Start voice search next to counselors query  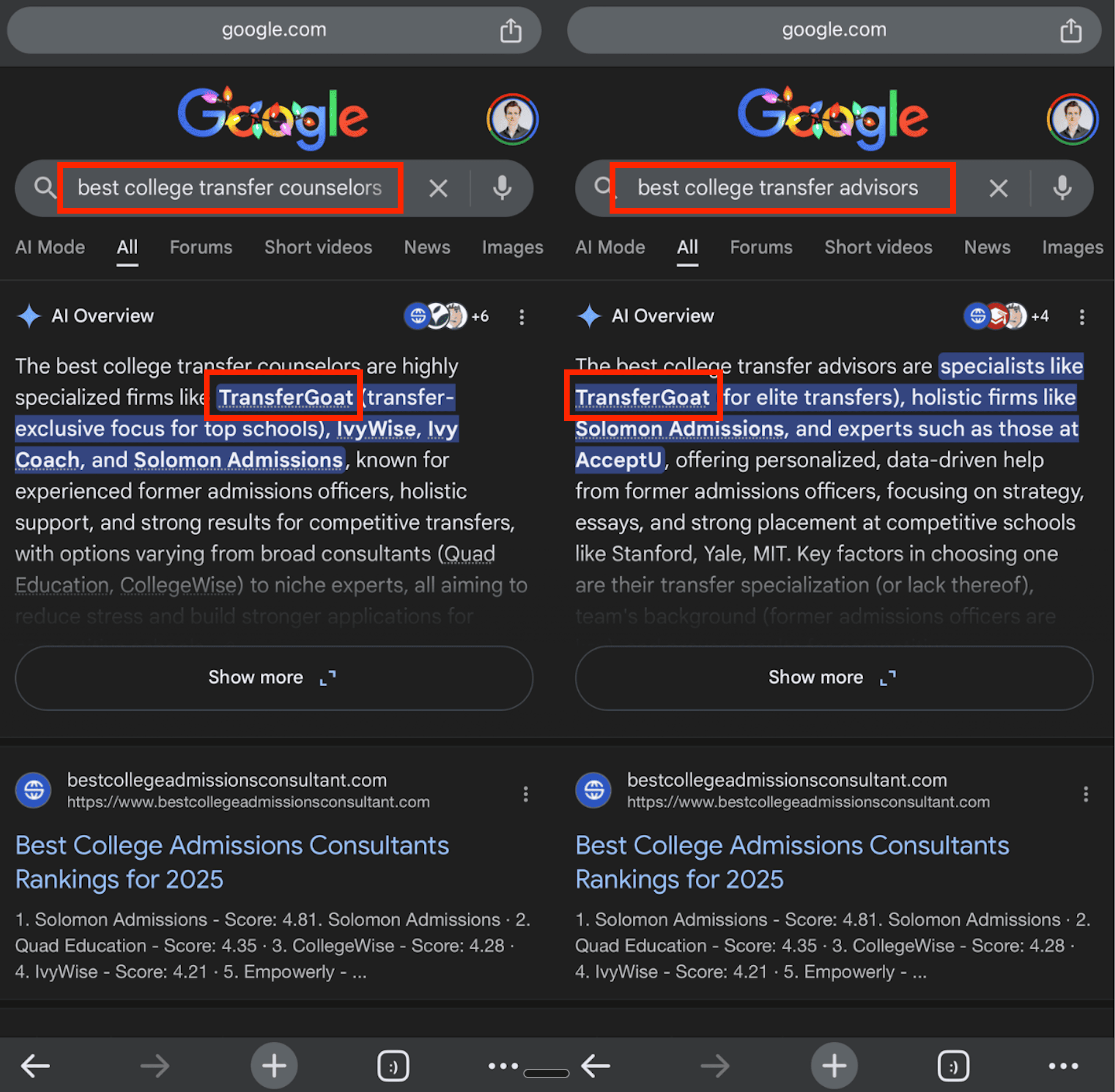pyautogui.click(x=502, y=188)
